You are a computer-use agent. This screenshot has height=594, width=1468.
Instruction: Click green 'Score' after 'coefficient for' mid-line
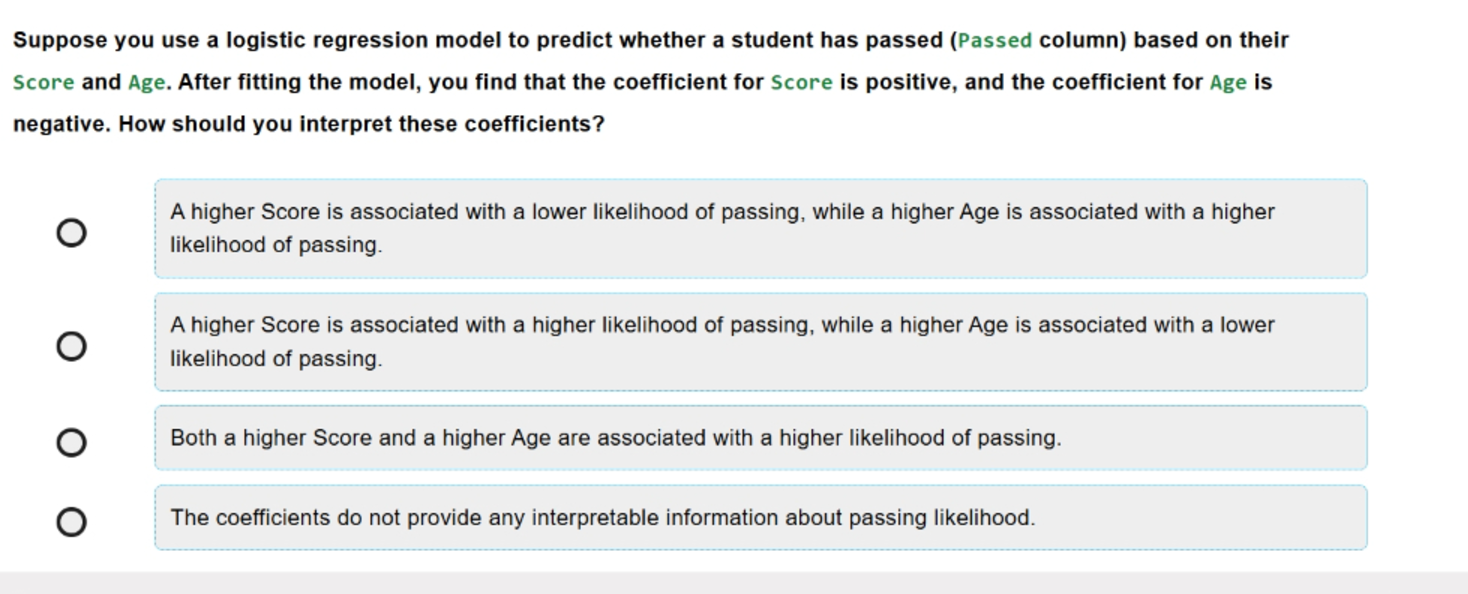coord(801,83)
